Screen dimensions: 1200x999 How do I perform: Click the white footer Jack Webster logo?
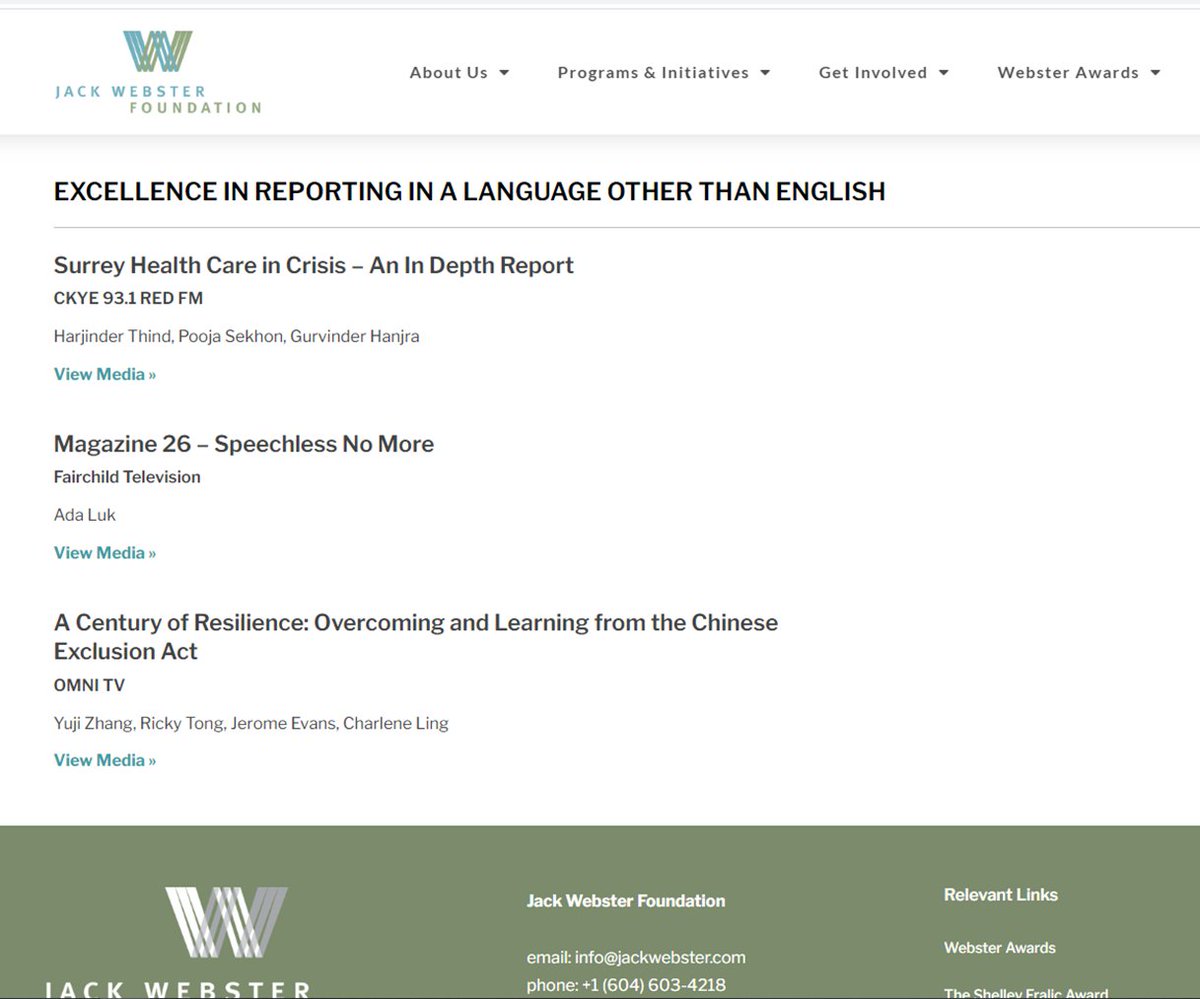[178, 941]
